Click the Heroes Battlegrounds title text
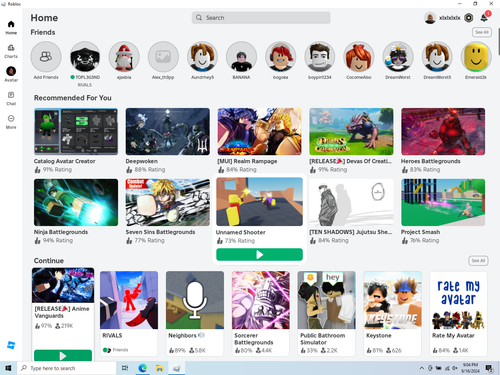 pyautogui.click(x=430, y=161)
